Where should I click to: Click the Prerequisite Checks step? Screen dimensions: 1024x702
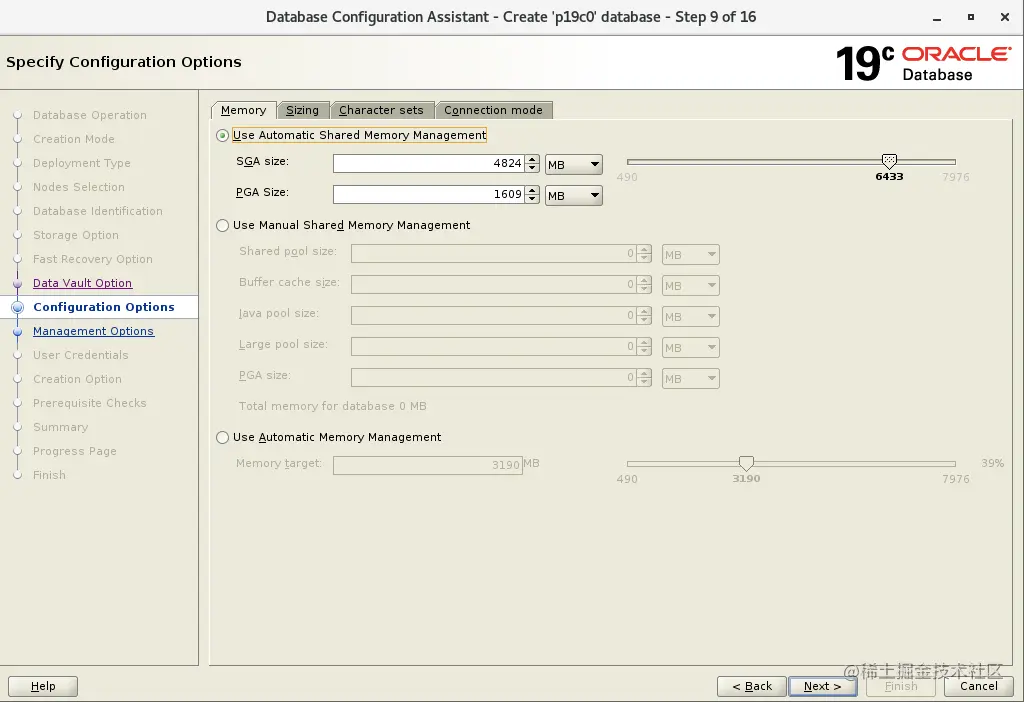[x=89, y=403]
